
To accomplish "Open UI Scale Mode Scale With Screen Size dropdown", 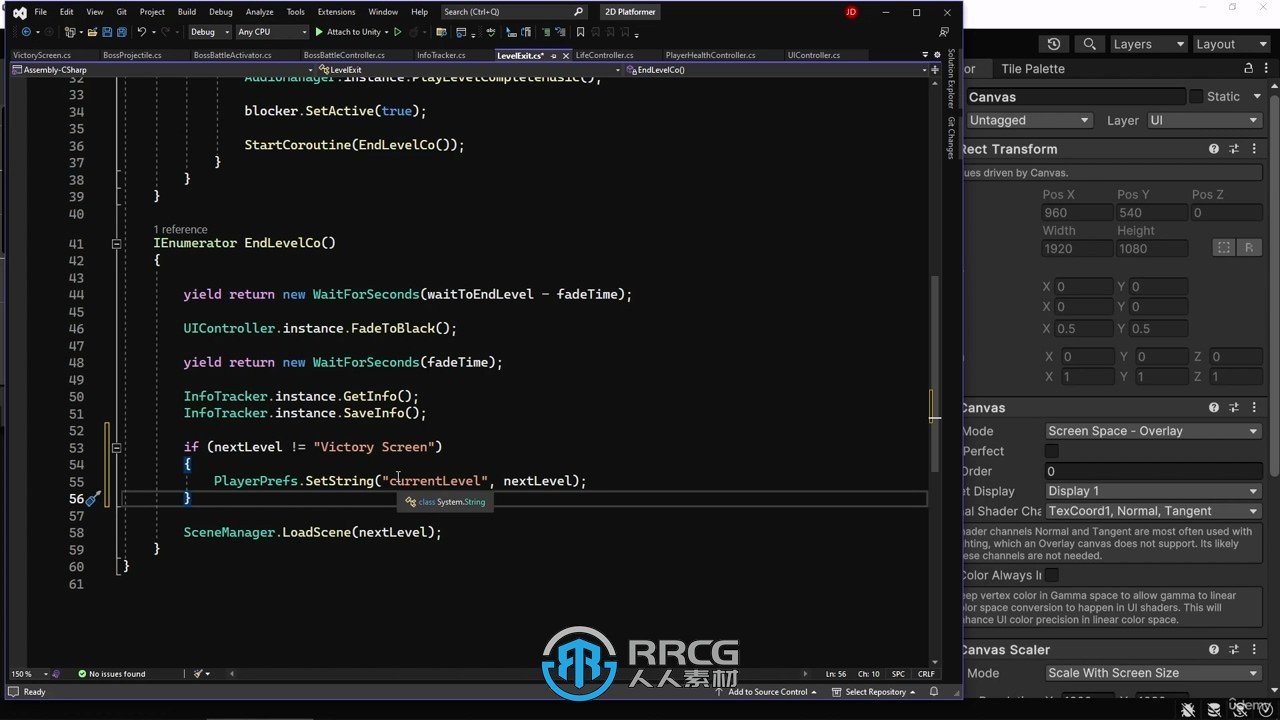I will click(x=1153, y=673).
